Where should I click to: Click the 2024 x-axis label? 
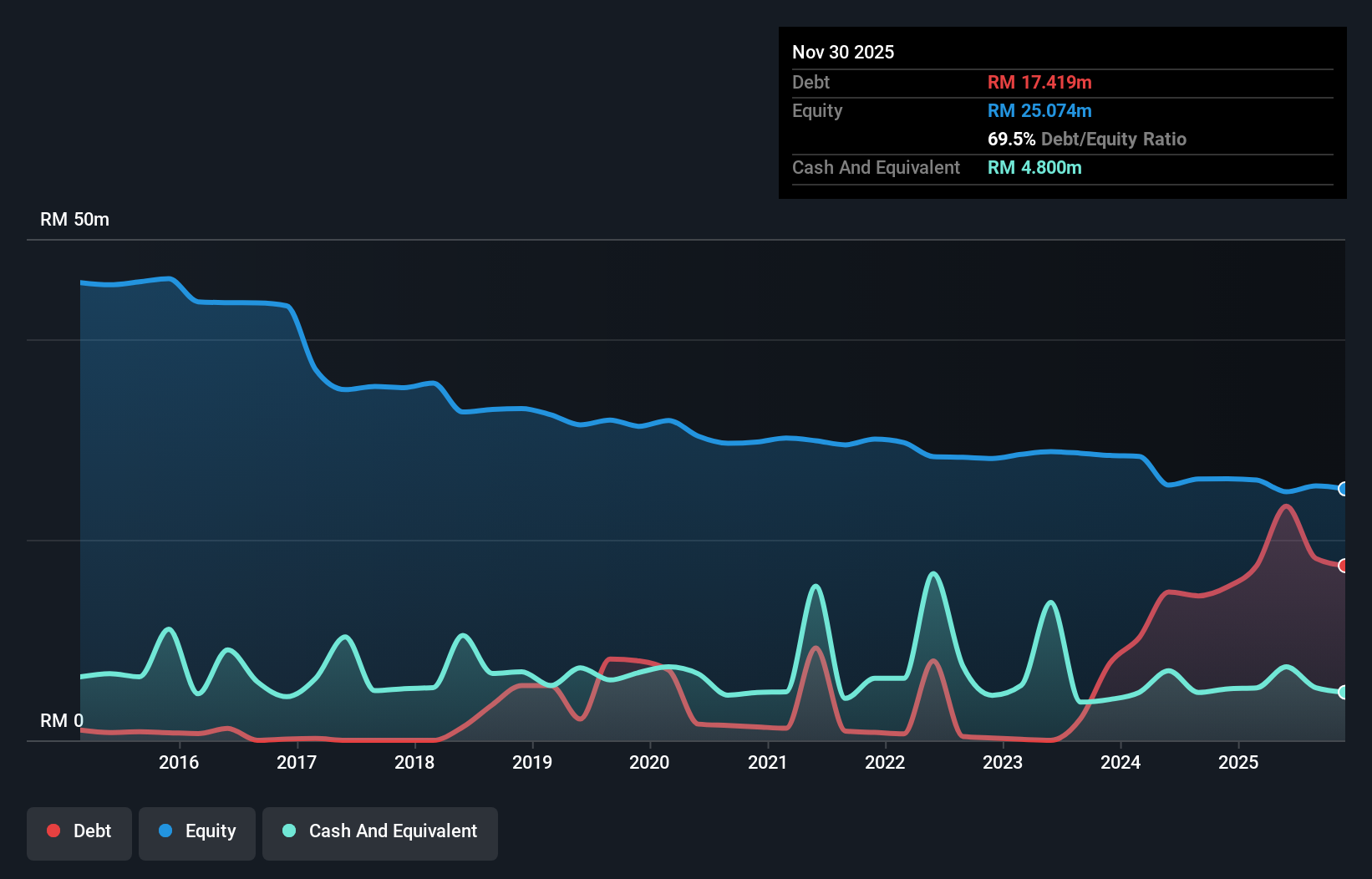coord(1120,762)
